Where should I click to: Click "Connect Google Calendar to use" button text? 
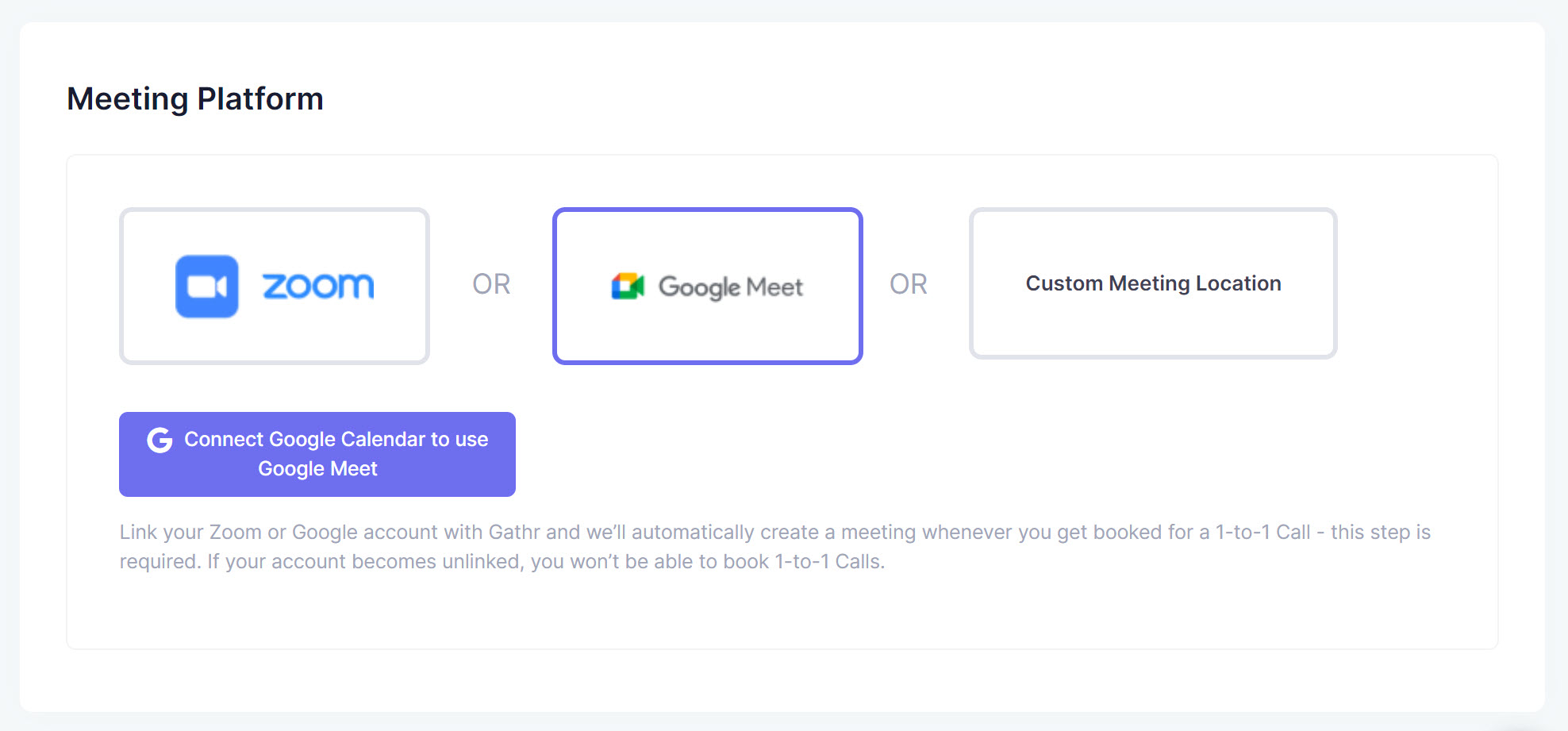pyautogui.click(x=336, y=440)
